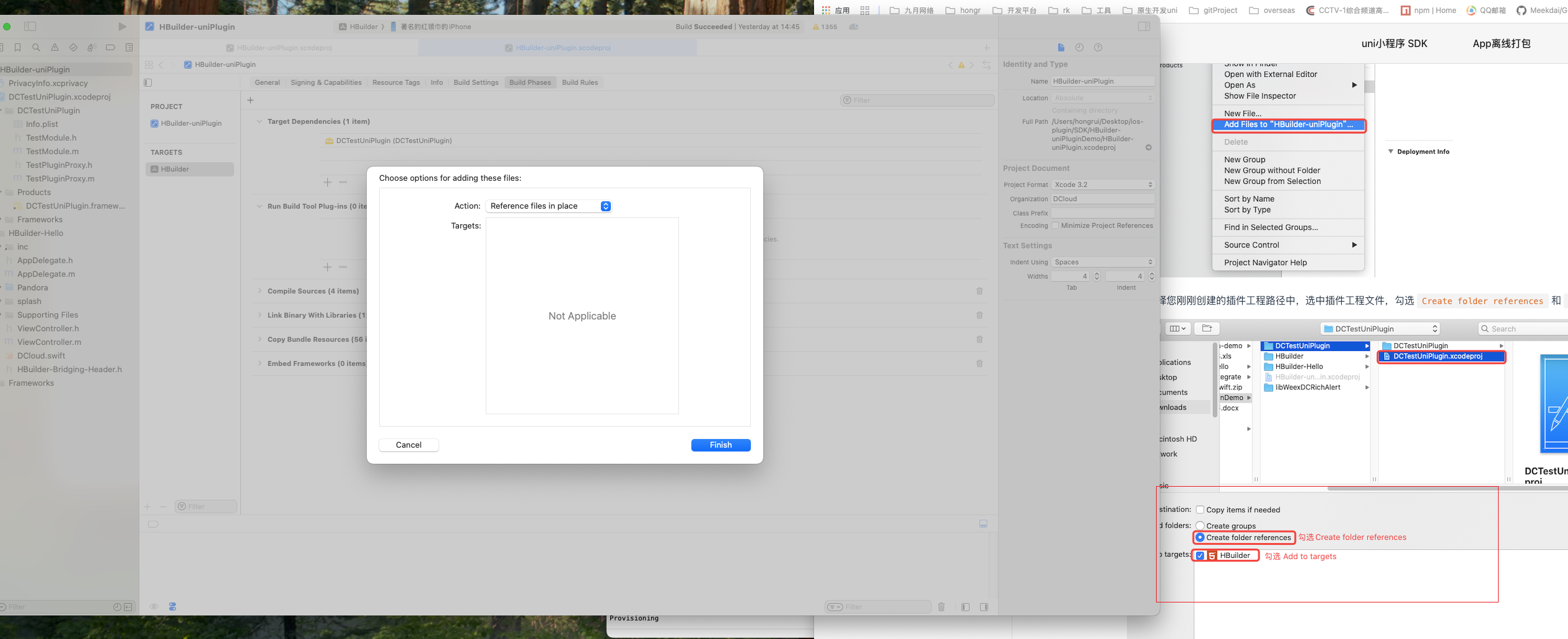Click the Tab width stepper control
This screenshot has height=639, width=1568.
coord(1097,276)
